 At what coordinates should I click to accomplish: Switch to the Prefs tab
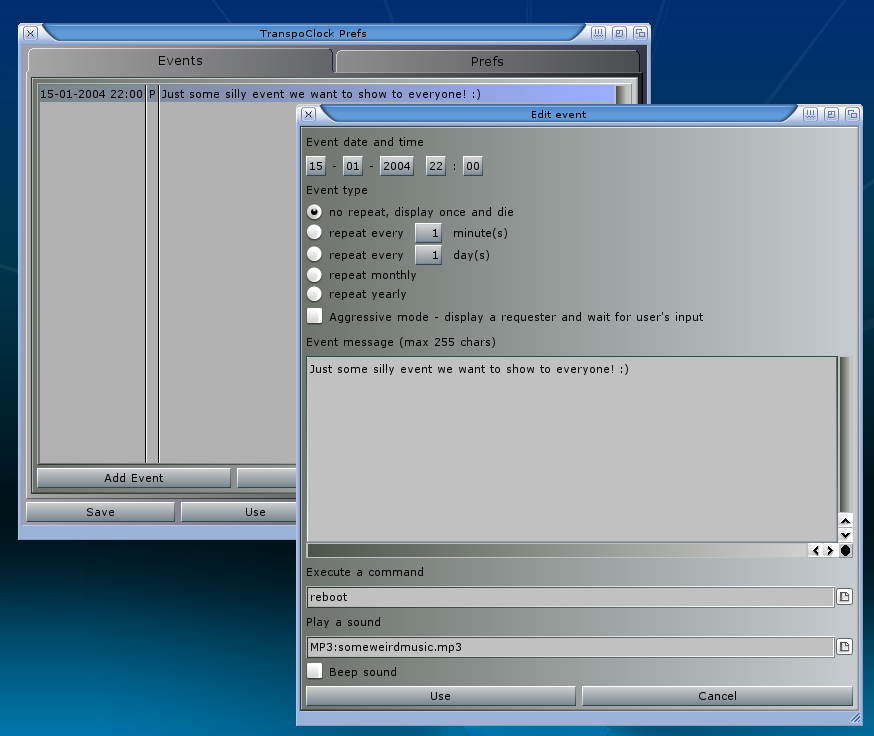pyautogui.click(x=487, y=61)
